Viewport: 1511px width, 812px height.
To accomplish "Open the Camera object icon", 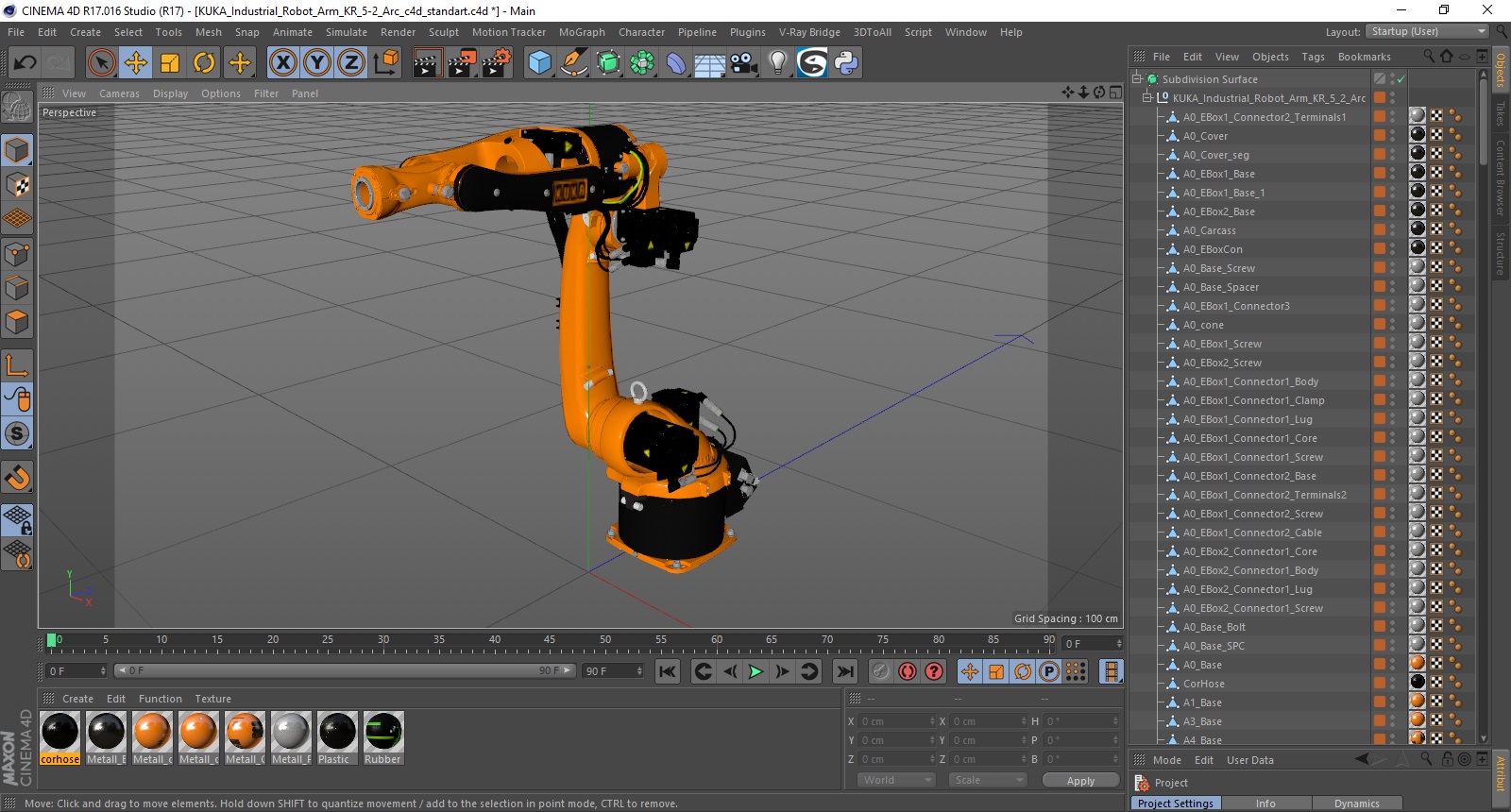I will (x=744, y=63).
